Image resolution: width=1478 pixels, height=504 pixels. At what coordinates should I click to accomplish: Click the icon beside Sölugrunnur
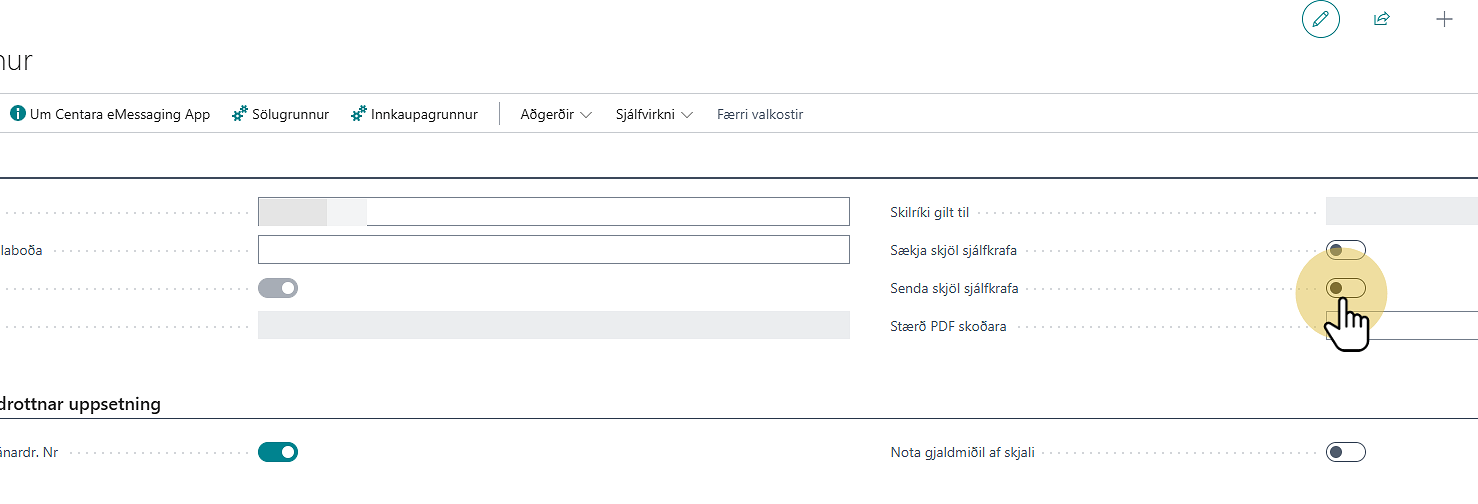tap(240, 114)
